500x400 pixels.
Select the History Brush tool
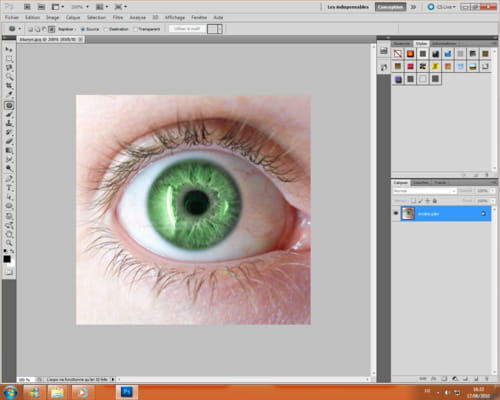(9, 133)
